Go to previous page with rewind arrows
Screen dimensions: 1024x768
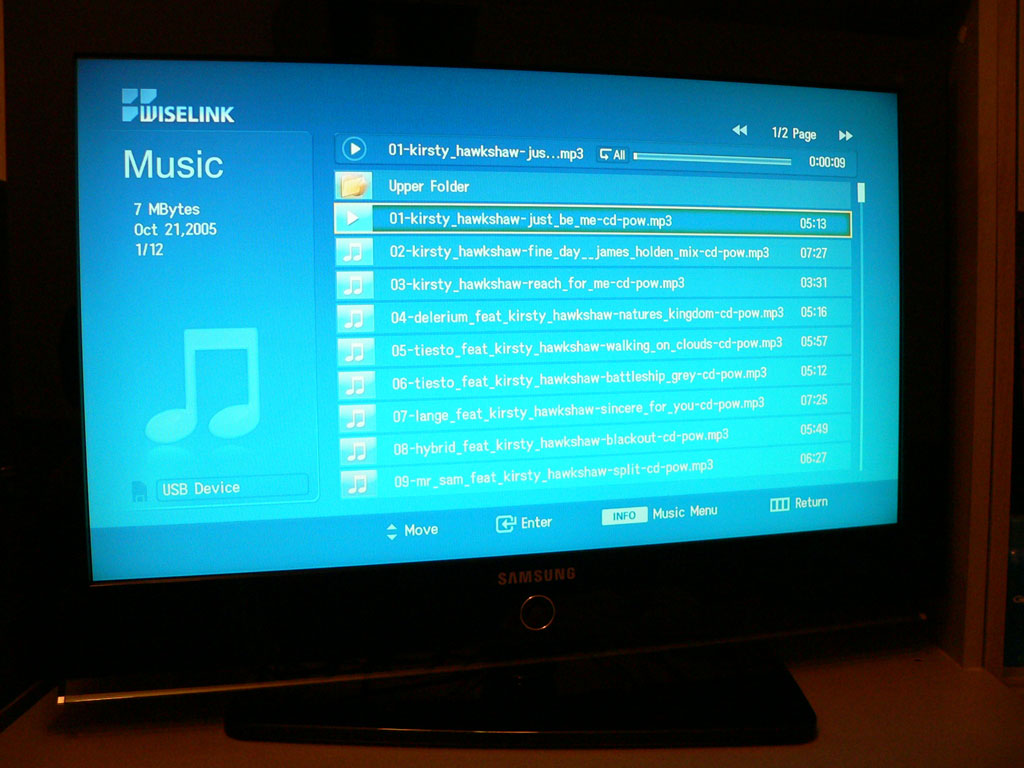pyautogui.click(x=740, y=131)
